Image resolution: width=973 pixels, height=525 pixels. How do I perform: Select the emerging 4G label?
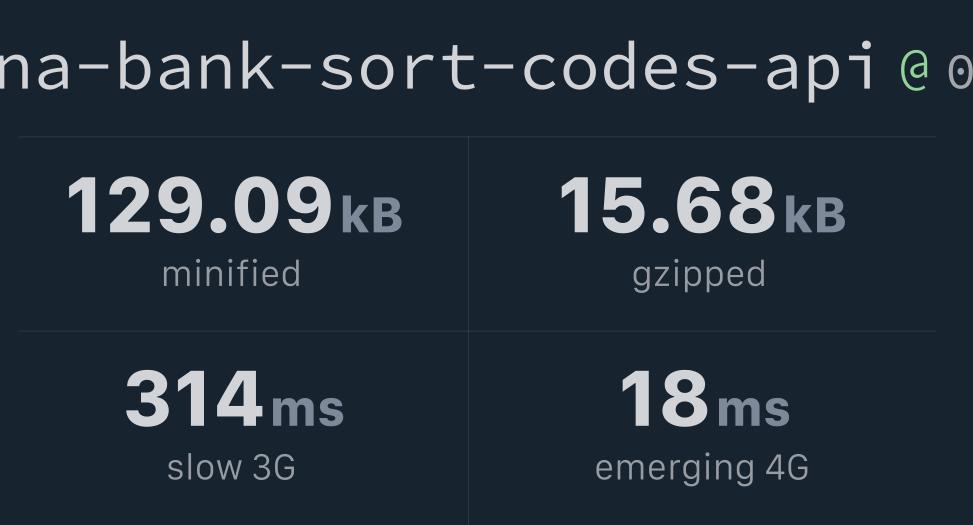point(701,467)
